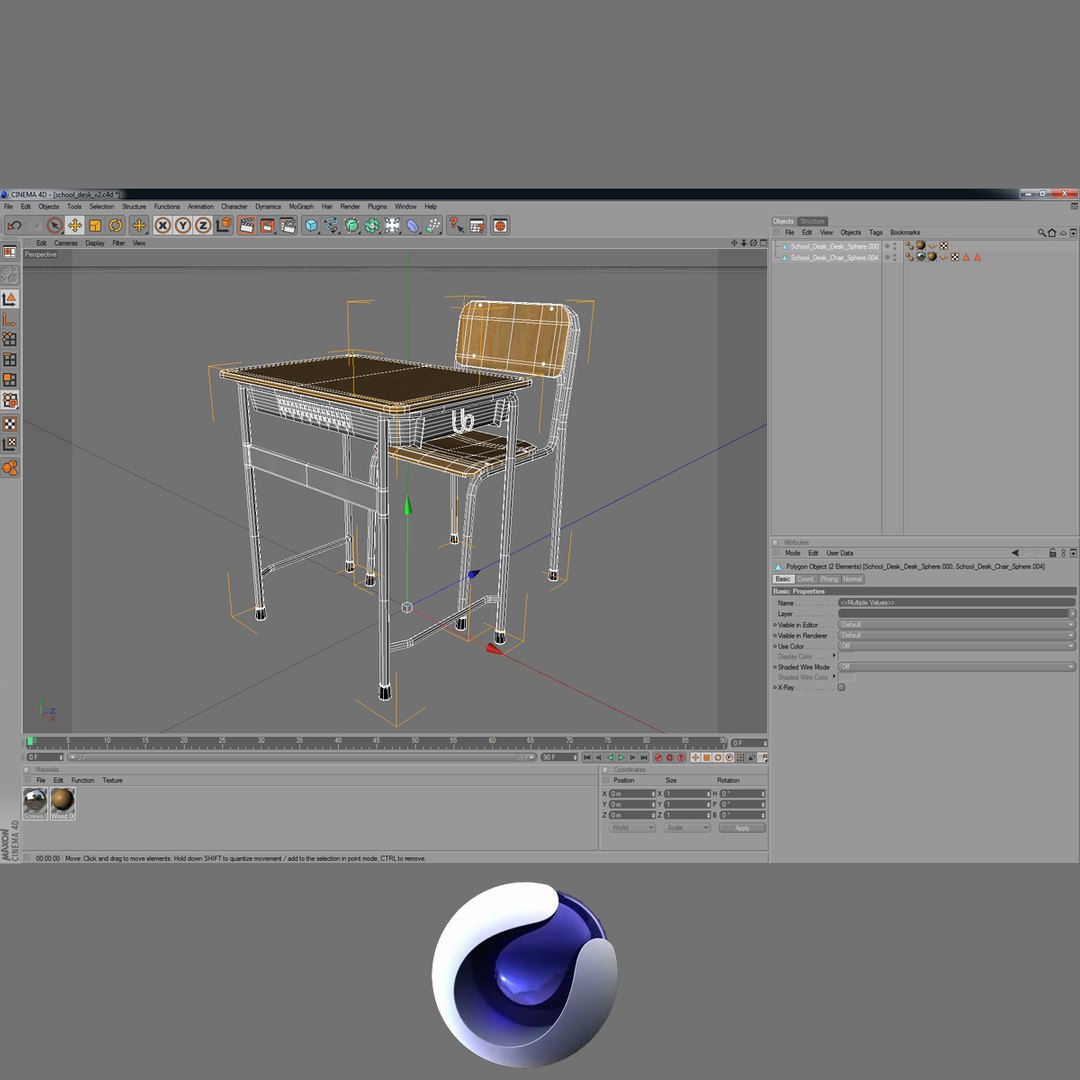1080x1080 pixels.
Task: Open the HyperNURBS generators icon
Action: tap(352, 225)
